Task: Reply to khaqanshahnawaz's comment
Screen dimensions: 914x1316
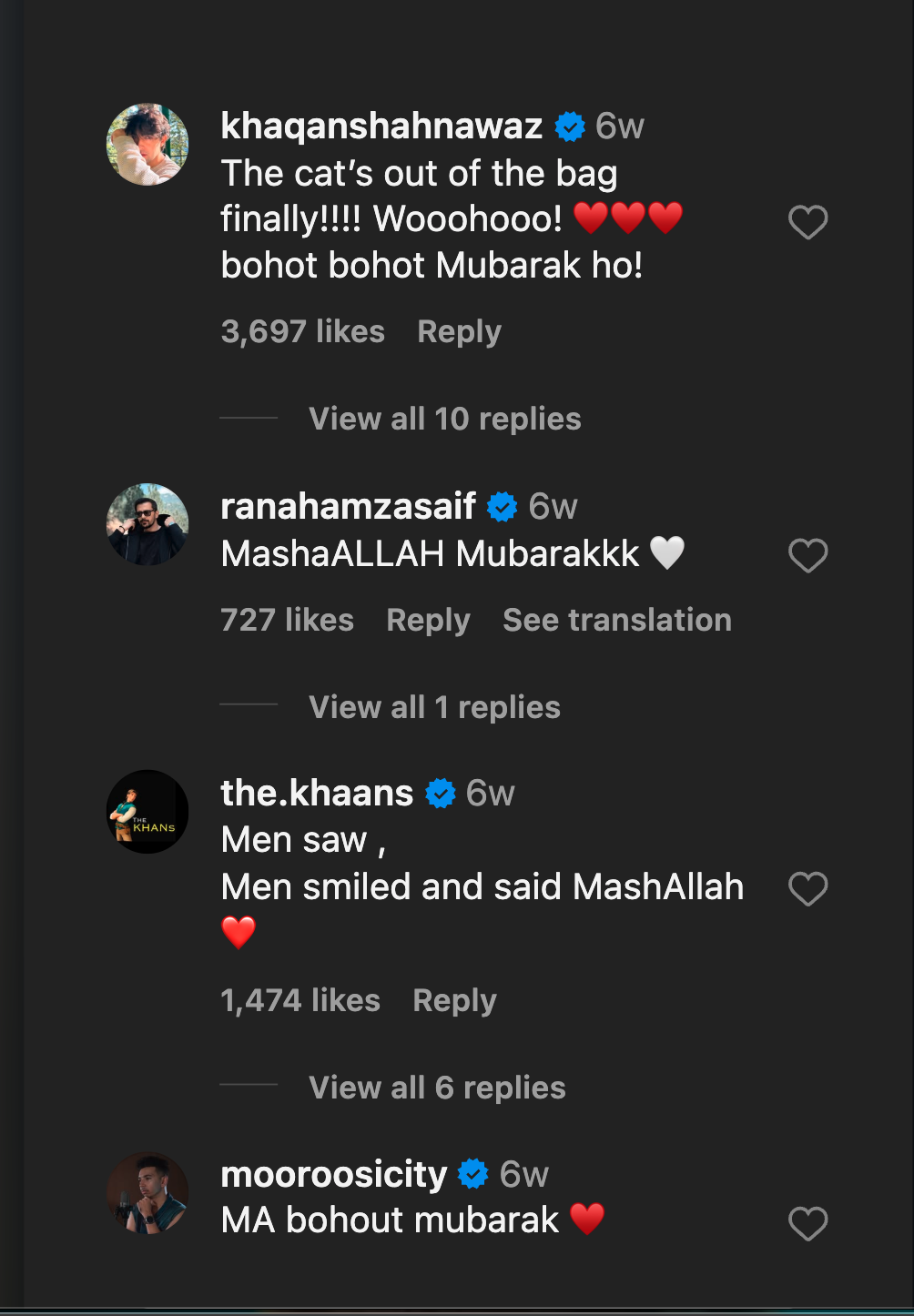Action: 459,331
